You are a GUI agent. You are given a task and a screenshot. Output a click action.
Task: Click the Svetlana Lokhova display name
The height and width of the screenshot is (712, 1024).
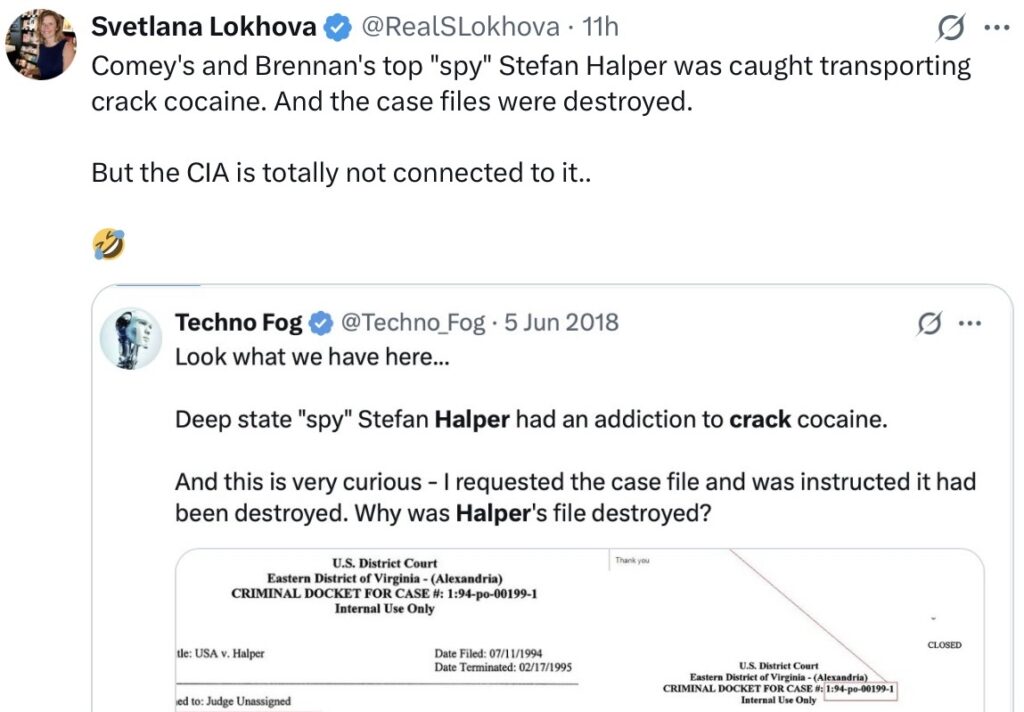click(x=203, y=27)
